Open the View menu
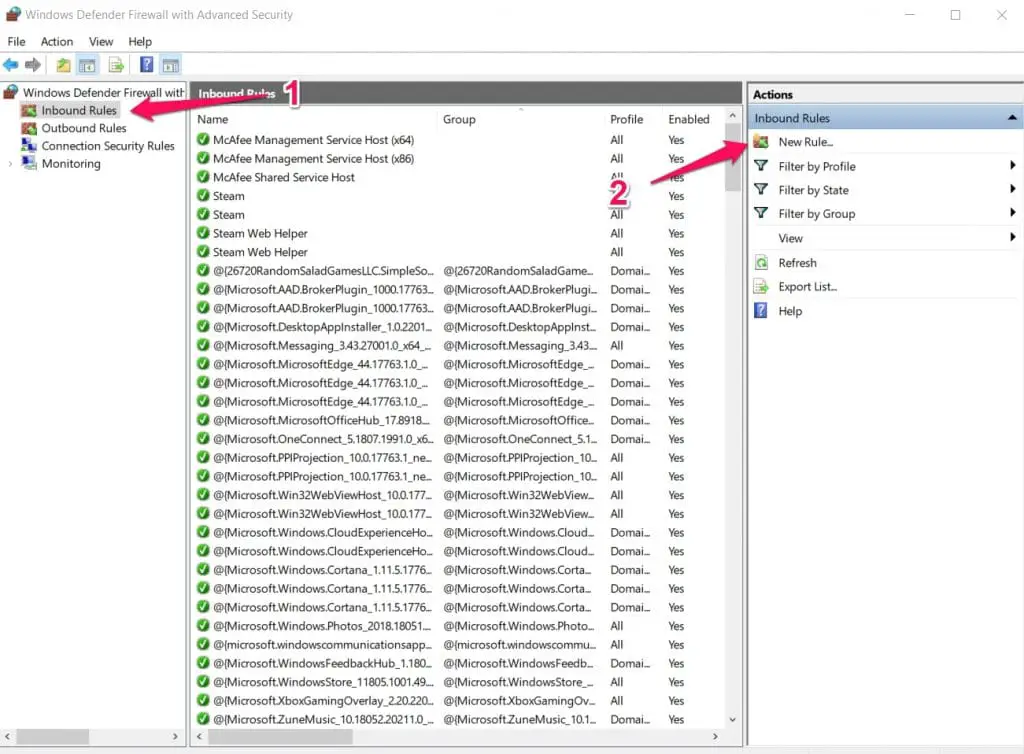Screen dimensions: 1024x754 pyautogui.click(x=100, y=41)
